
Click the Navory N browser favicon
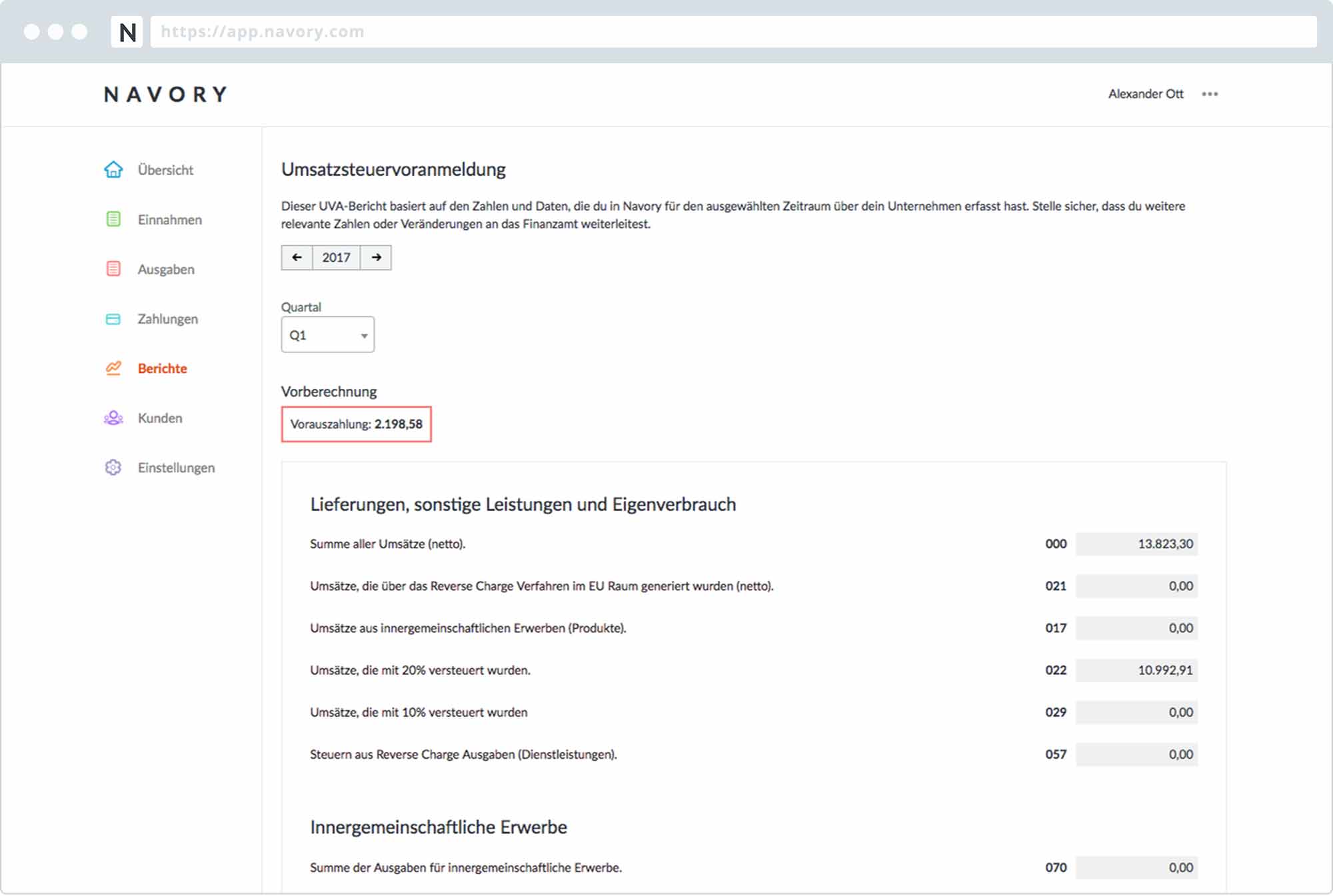(x=127, y=32)
